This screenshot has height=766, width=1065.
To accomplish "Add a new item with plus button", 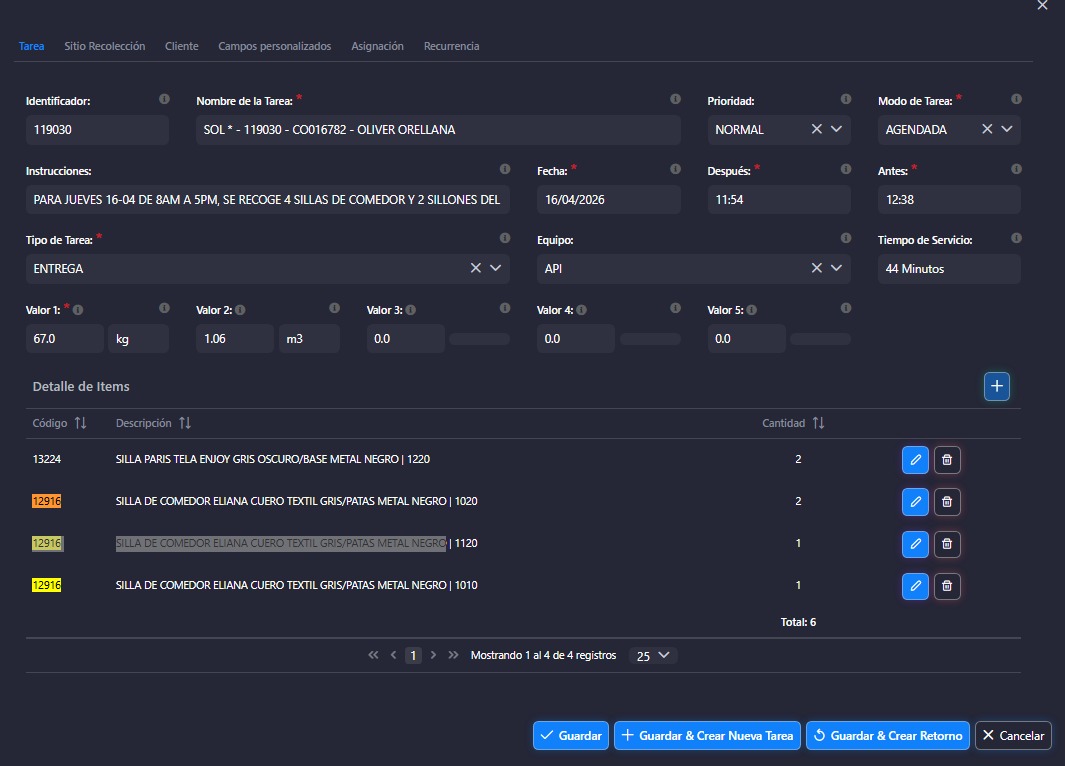I will tap(996, 387).
